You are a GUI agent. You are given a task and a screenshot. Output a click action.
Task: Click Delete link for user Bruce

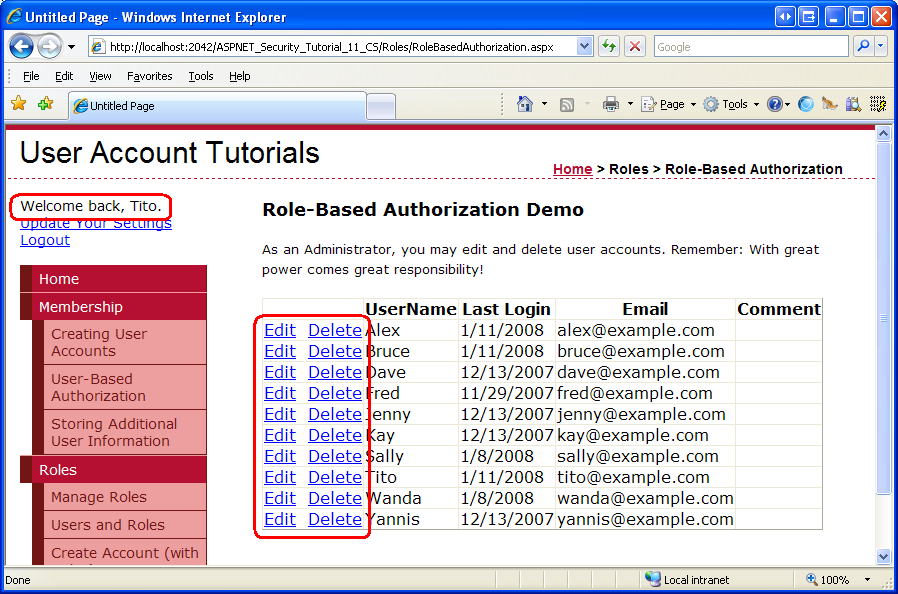point(334,351)
